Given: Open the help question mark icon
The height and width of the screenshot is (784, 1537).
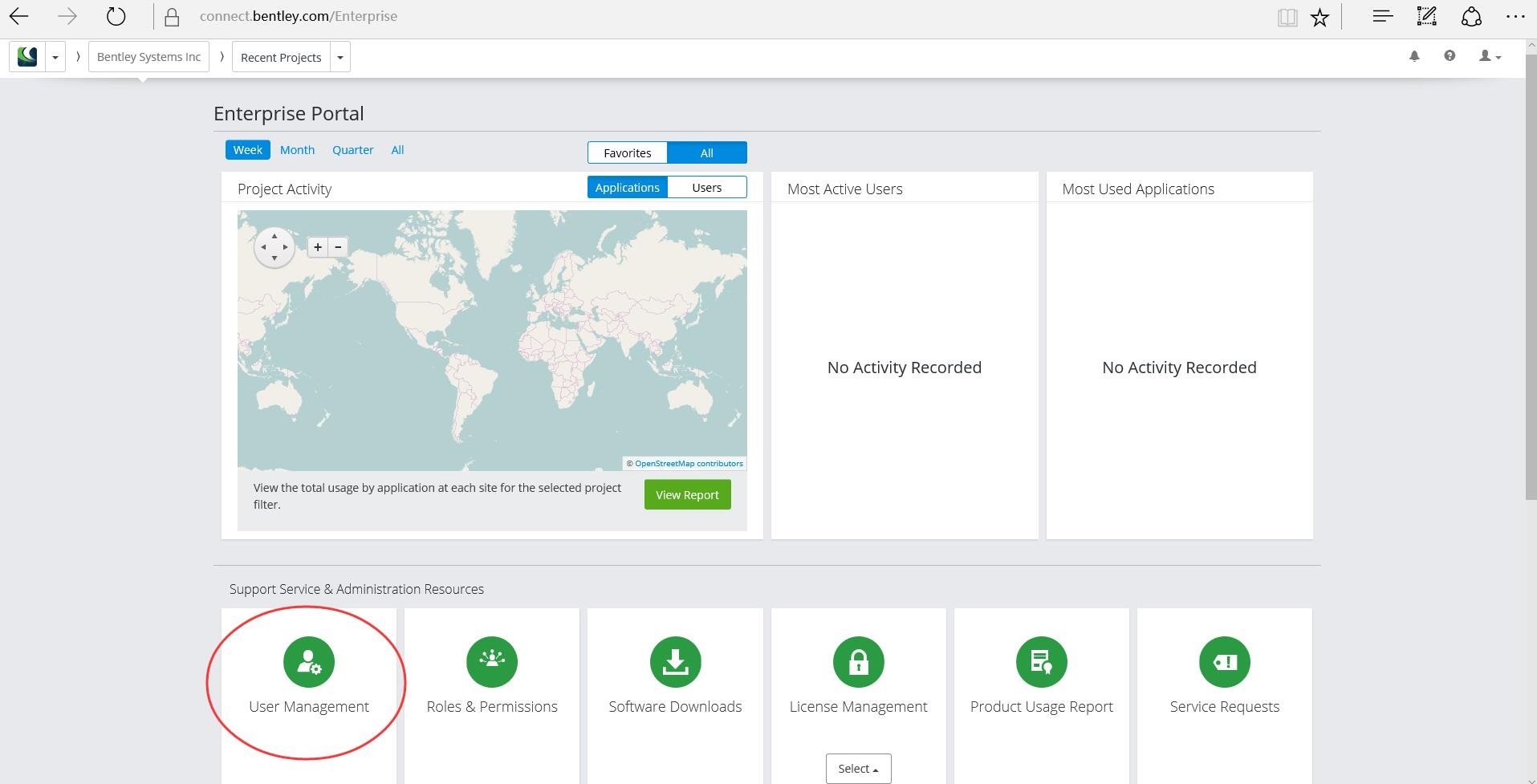Looking at the screenshot, I should pyautogui.click(x=1450, y=55).
